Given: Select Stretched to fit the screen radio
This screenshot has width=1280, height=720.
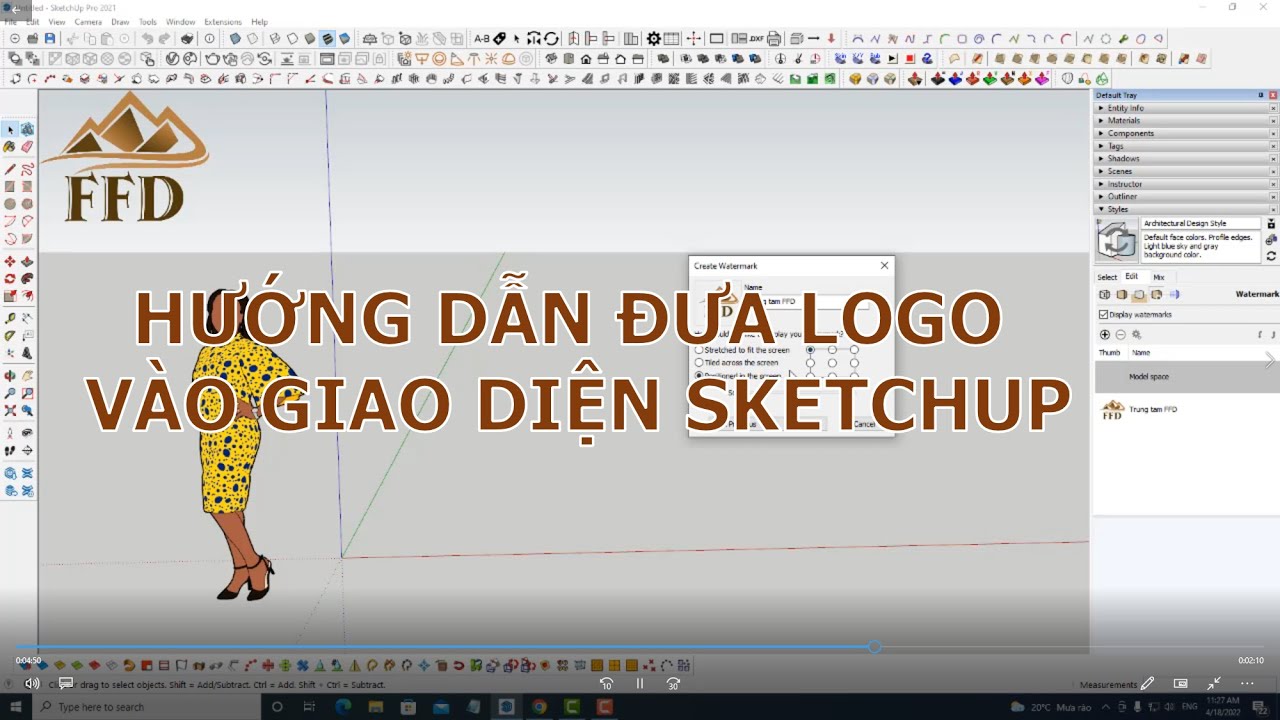Looking at the screenshot, I should (699, 350).
